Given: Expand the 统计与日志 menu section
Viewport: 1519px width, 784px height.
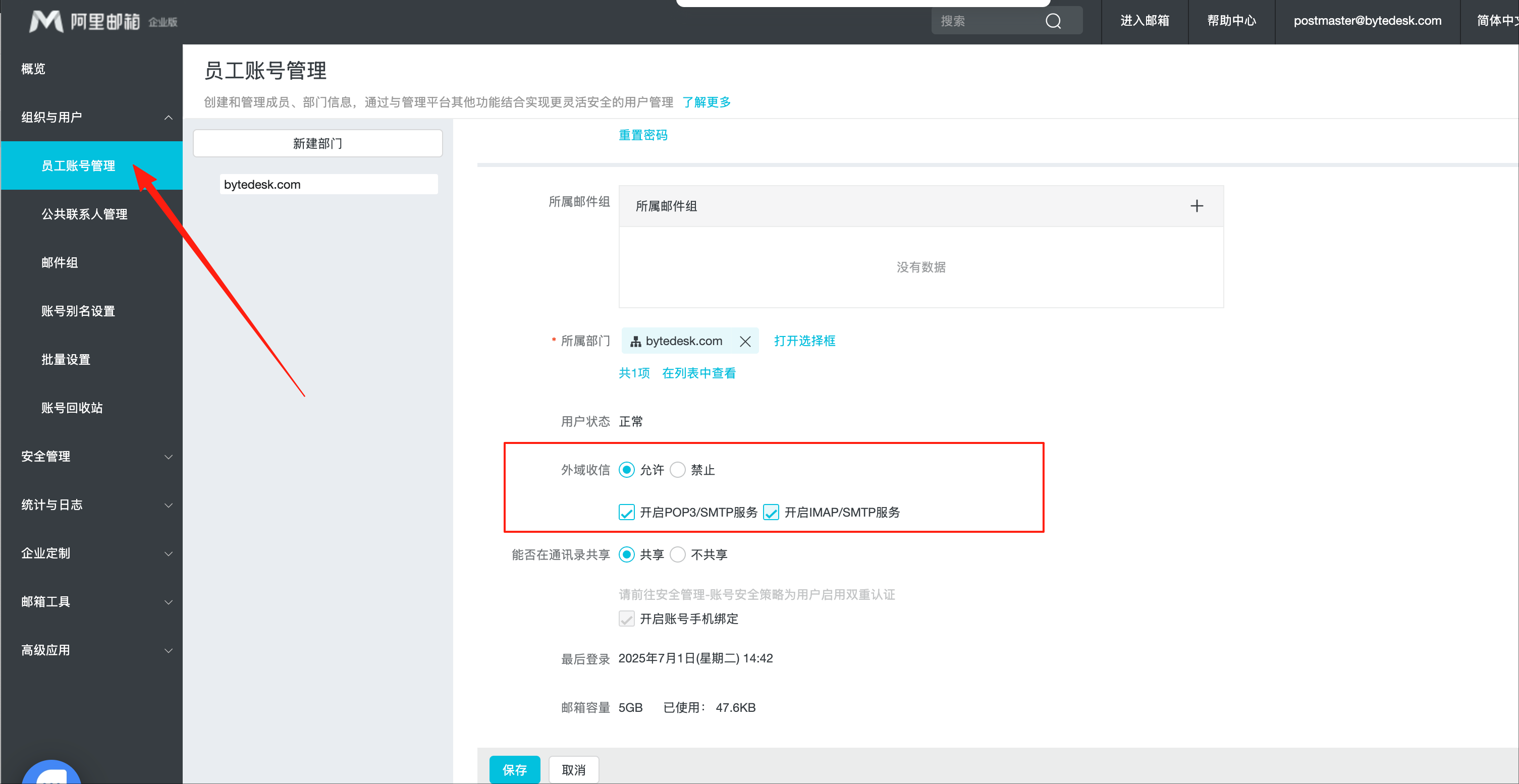Looking at the screenshot, I should pos(92,505).
